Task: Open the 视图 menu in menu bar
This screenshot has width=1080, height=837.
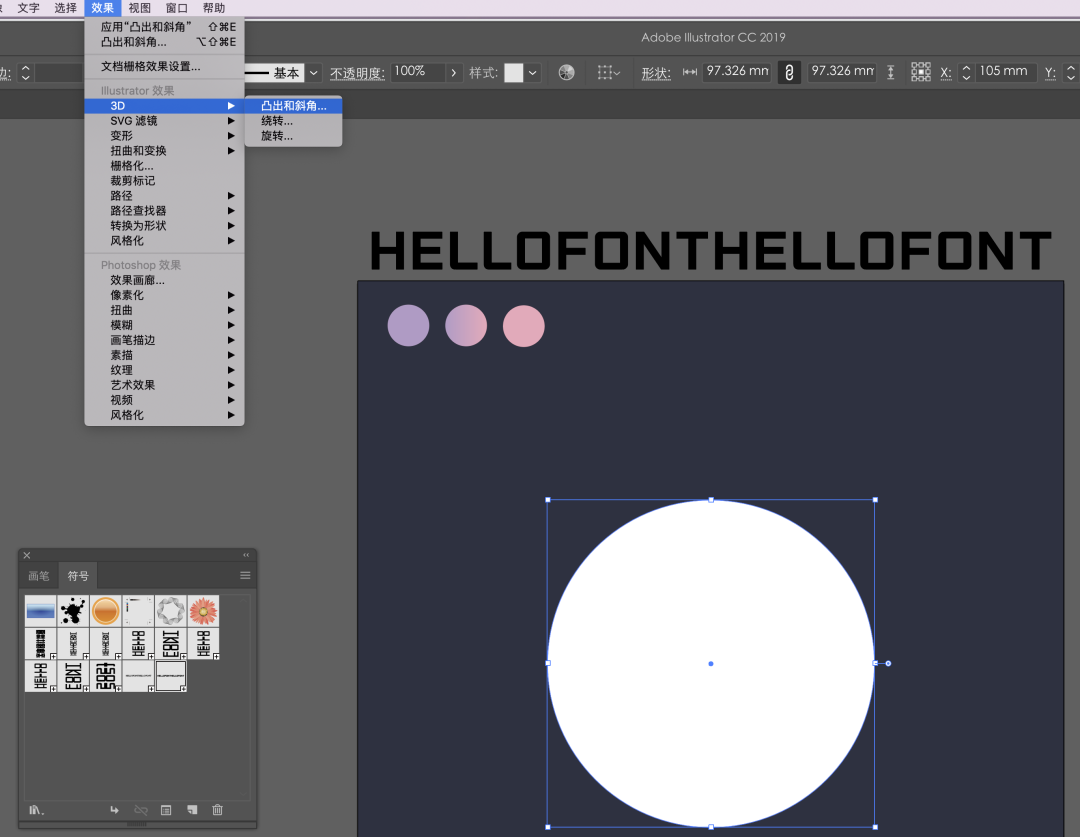Action: [x=139, y=8]
